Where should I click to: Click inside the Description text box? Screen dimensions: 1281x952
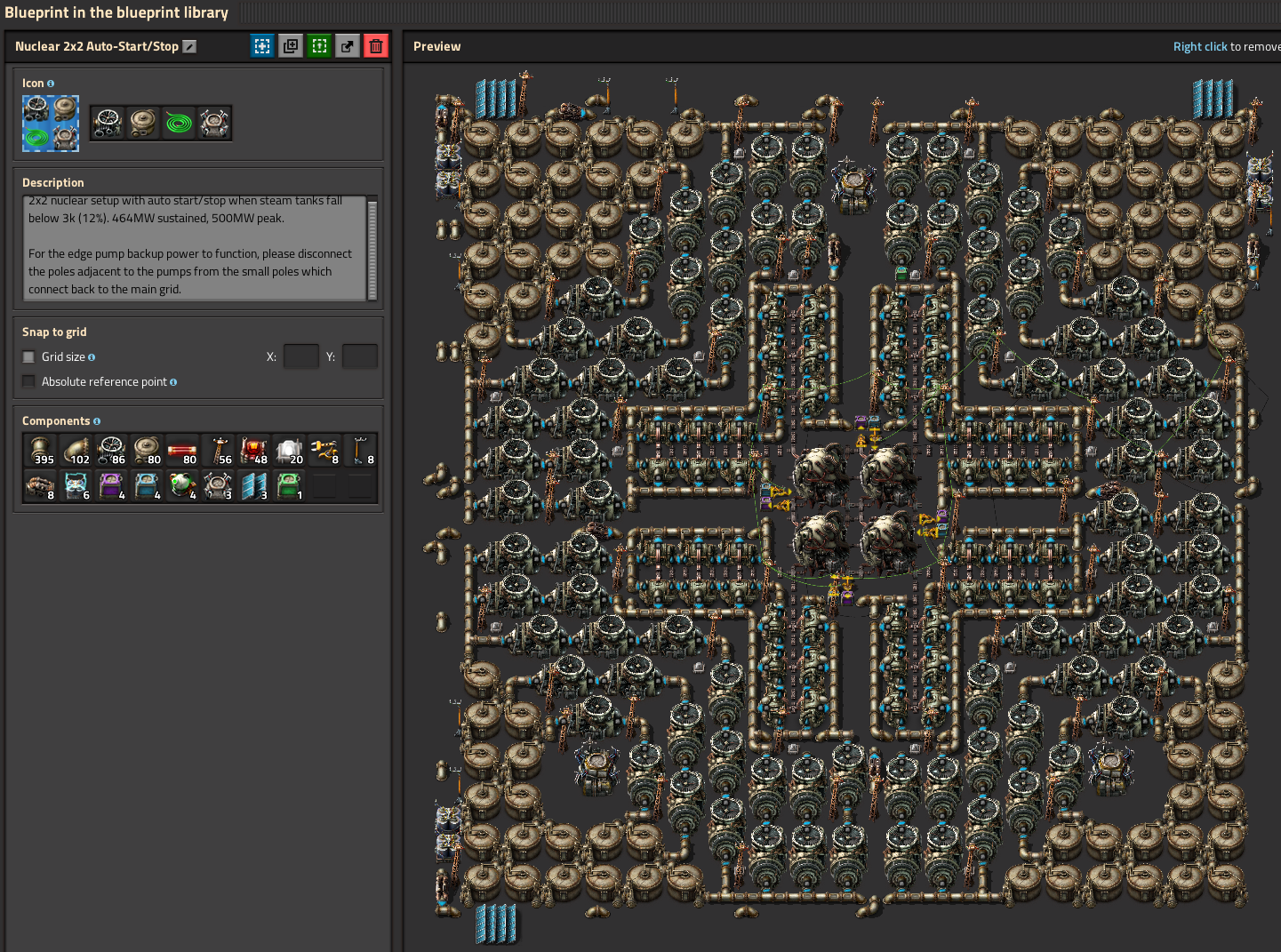tap(194, 248)
